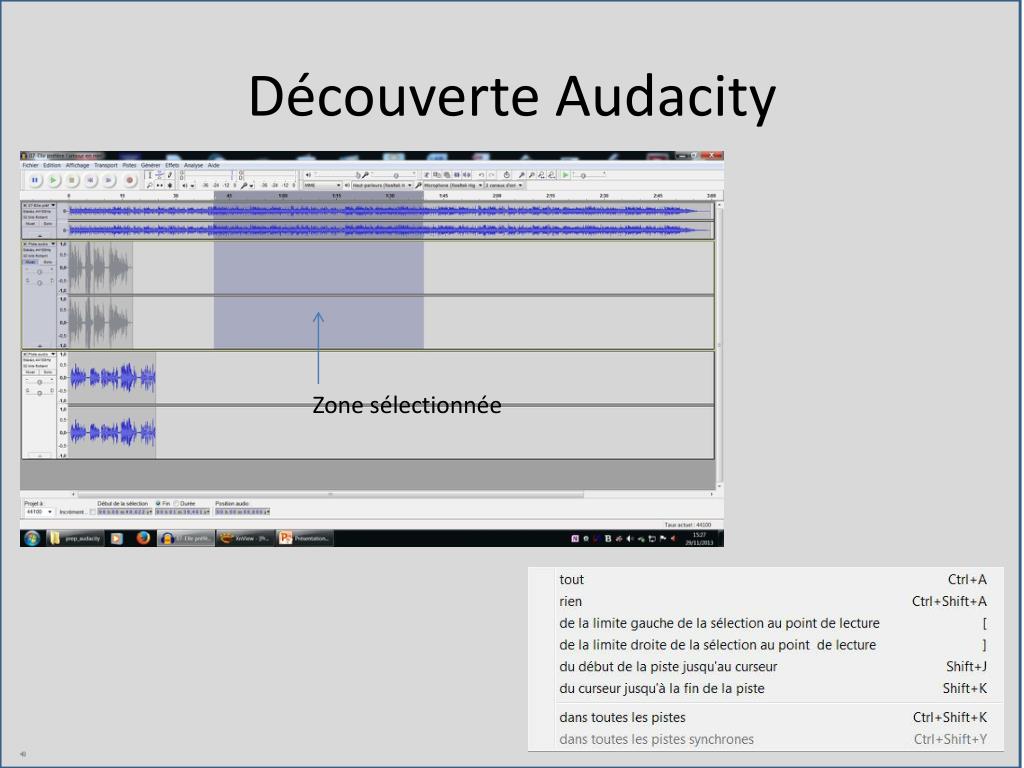
Task: Open the Aide menu
Action: point(214,165)
